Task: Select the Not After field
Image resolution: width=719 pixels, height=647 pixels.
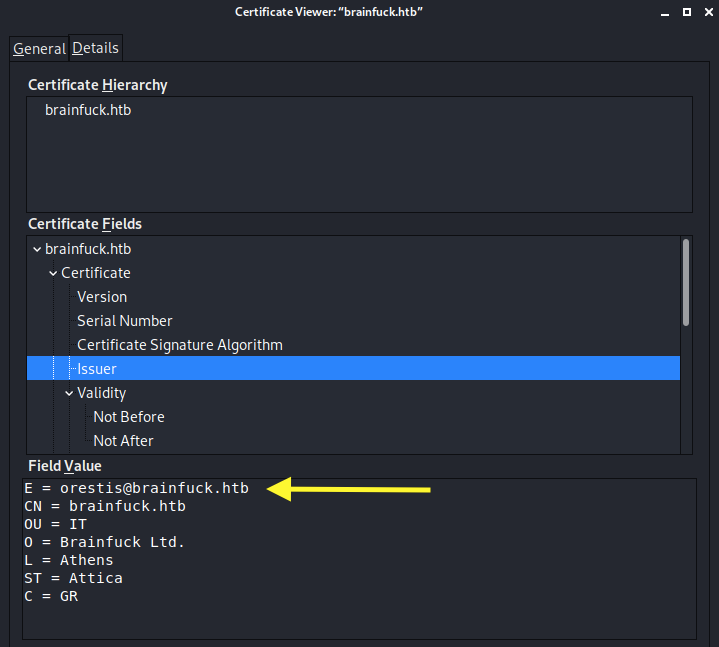Action: 123,441
